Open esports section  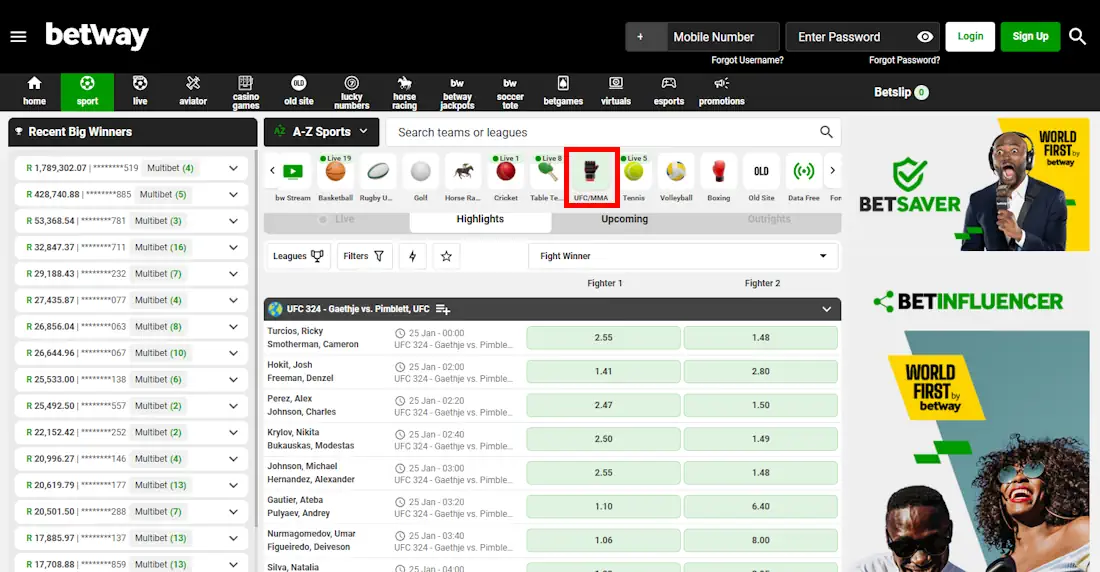[x=669, y=92]
